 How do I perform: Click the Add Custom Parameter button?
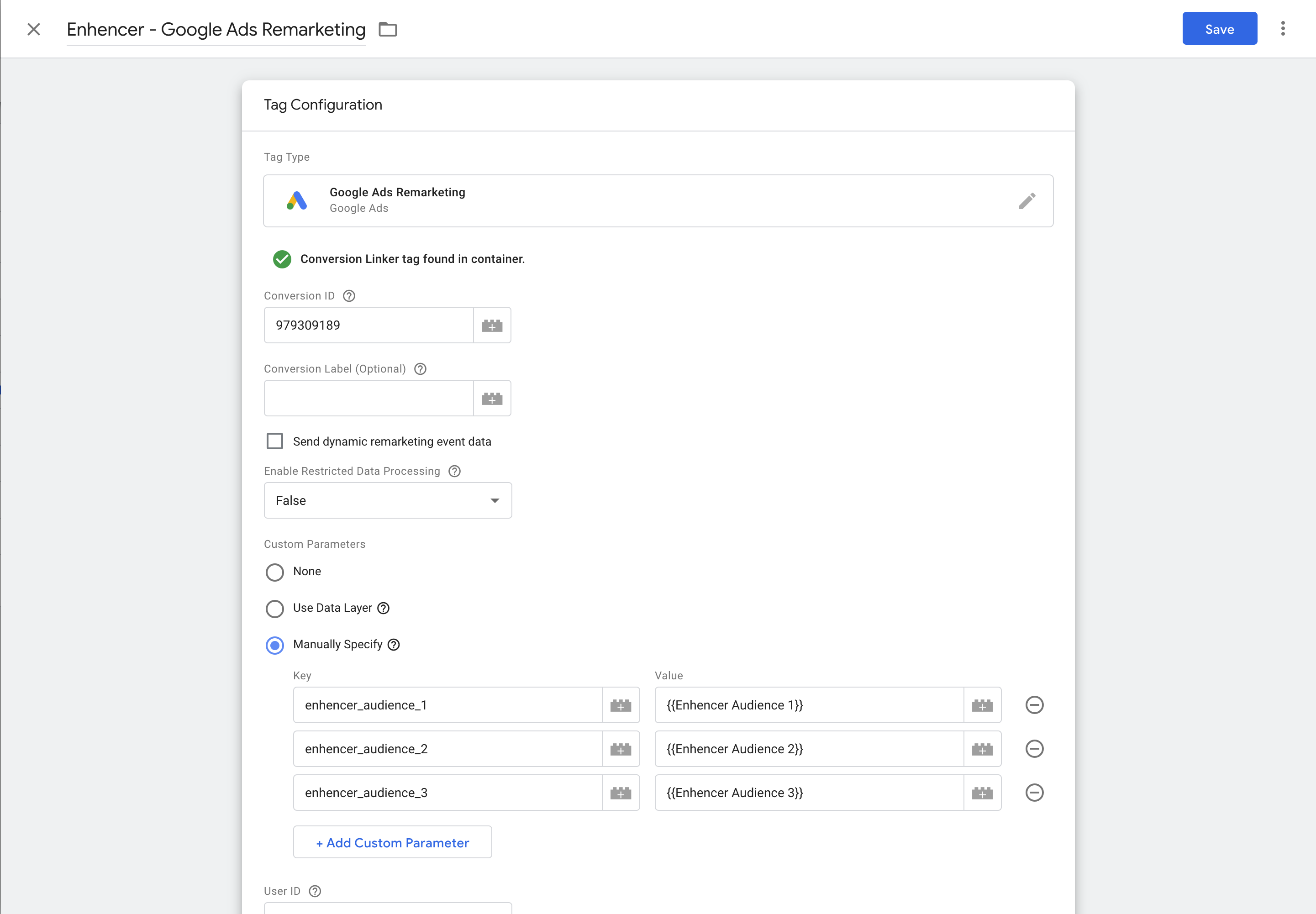click(392, 842)
